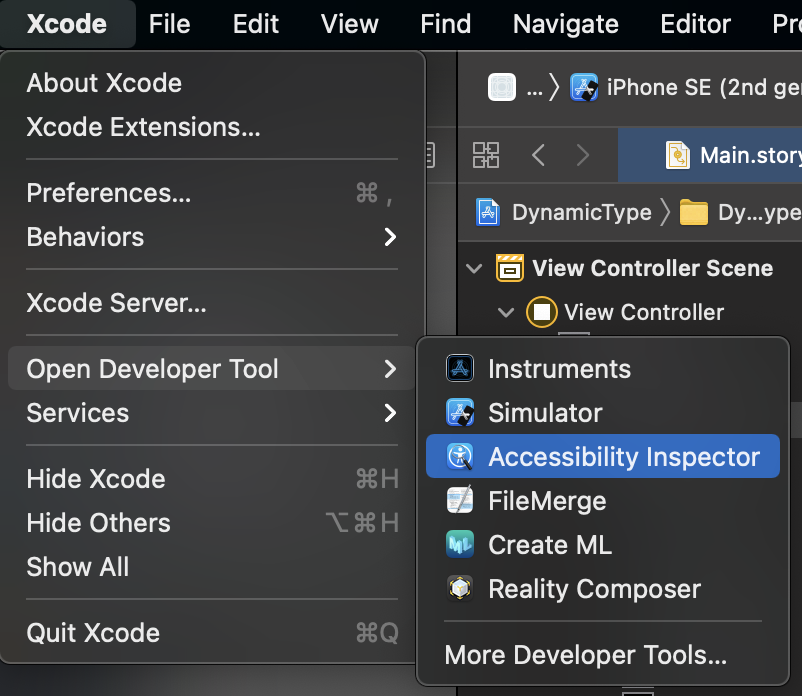This screenshot has height=696, width=802.
Task: Open the Navigate menu
Action: [565, 24]
